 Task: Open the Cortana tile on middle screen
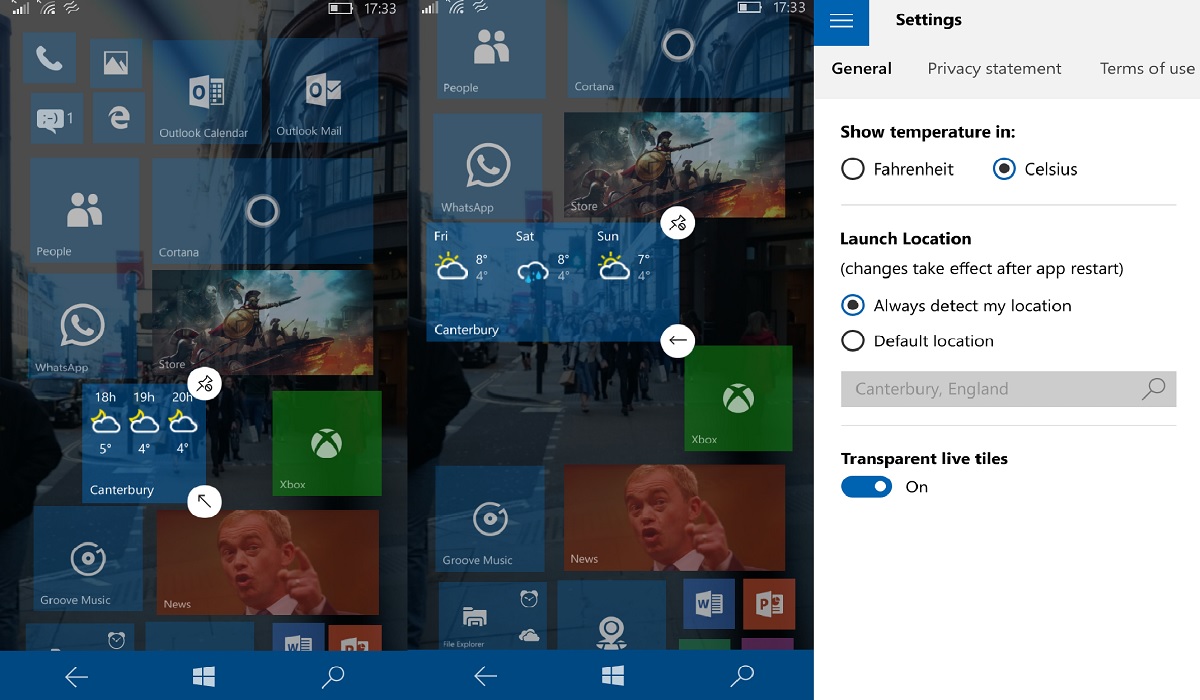pyautogui.click(x=678, y=49)
